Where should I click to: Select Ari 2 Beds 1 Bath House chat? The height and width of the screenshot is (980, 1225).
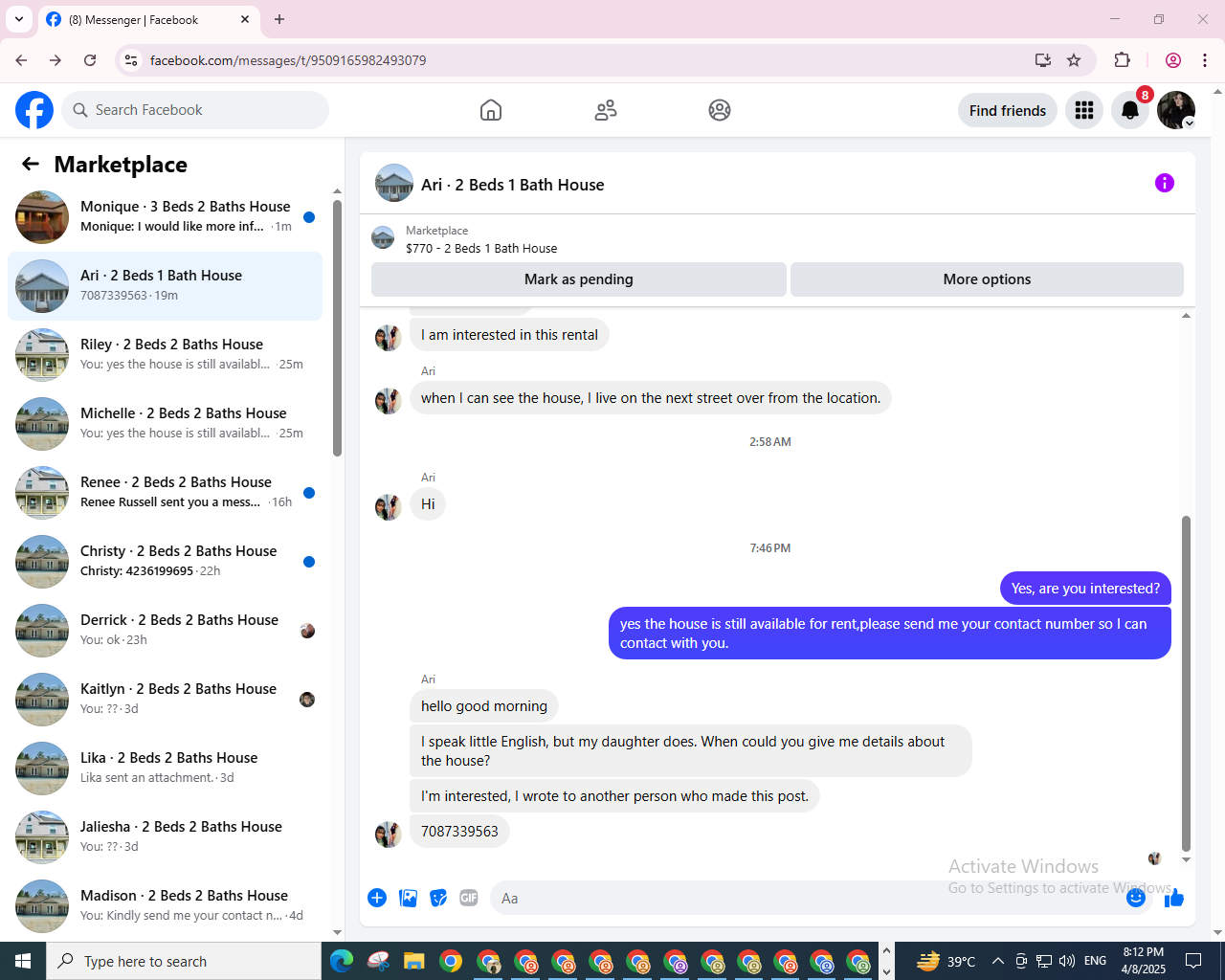pyautogui.click(x=165, y=286)
